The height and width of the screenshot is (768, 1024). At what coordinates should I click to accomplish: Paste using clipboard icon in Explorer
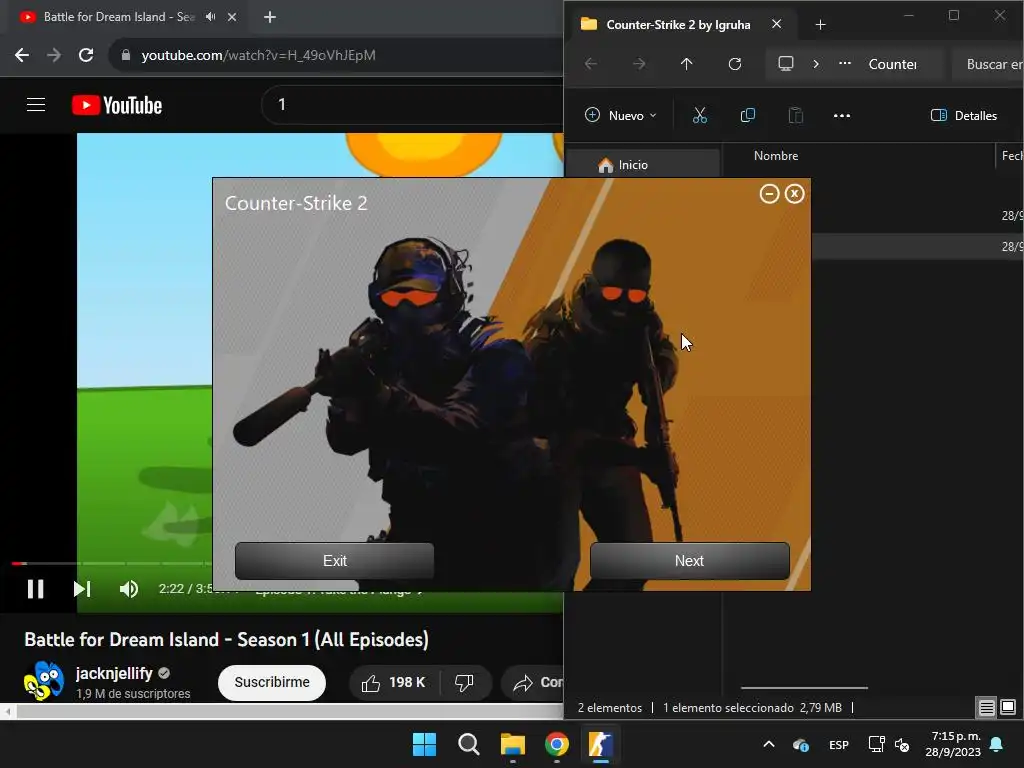click(x=795, y=116)
